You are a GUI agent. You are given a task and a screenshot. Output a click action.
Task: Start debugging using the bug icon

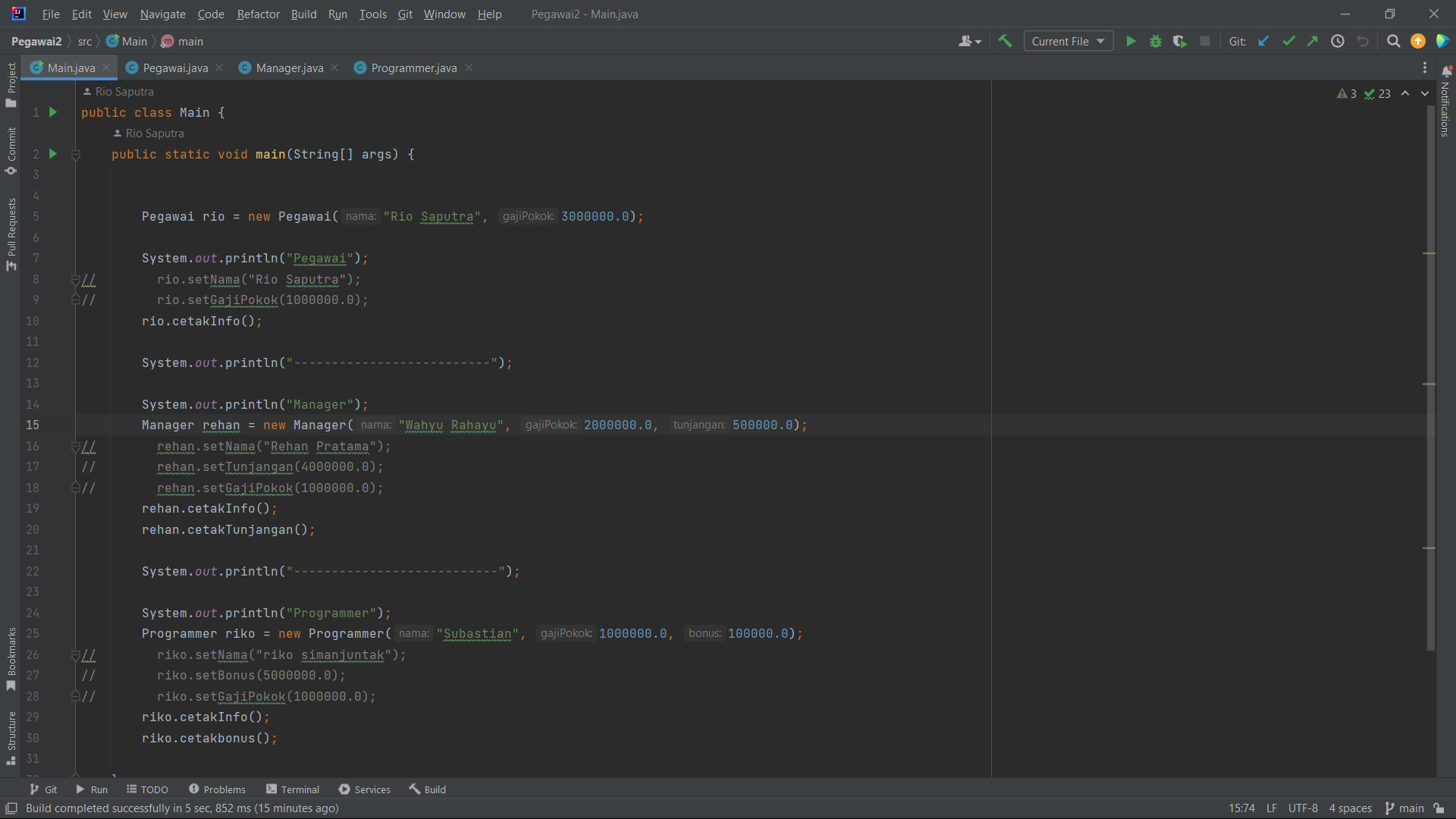1155,41
